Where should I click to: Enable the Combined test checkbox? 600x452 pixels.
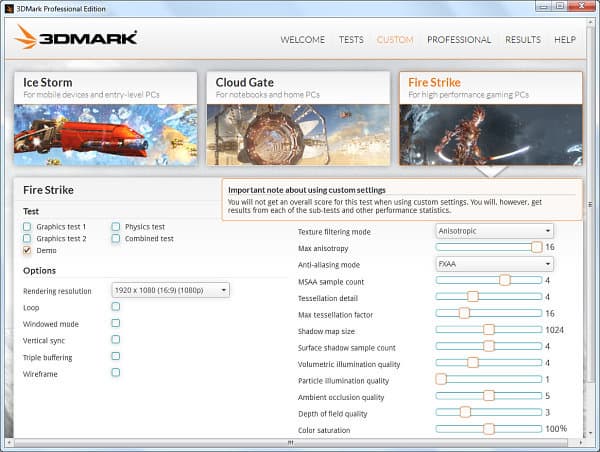(x=116, y=238)
